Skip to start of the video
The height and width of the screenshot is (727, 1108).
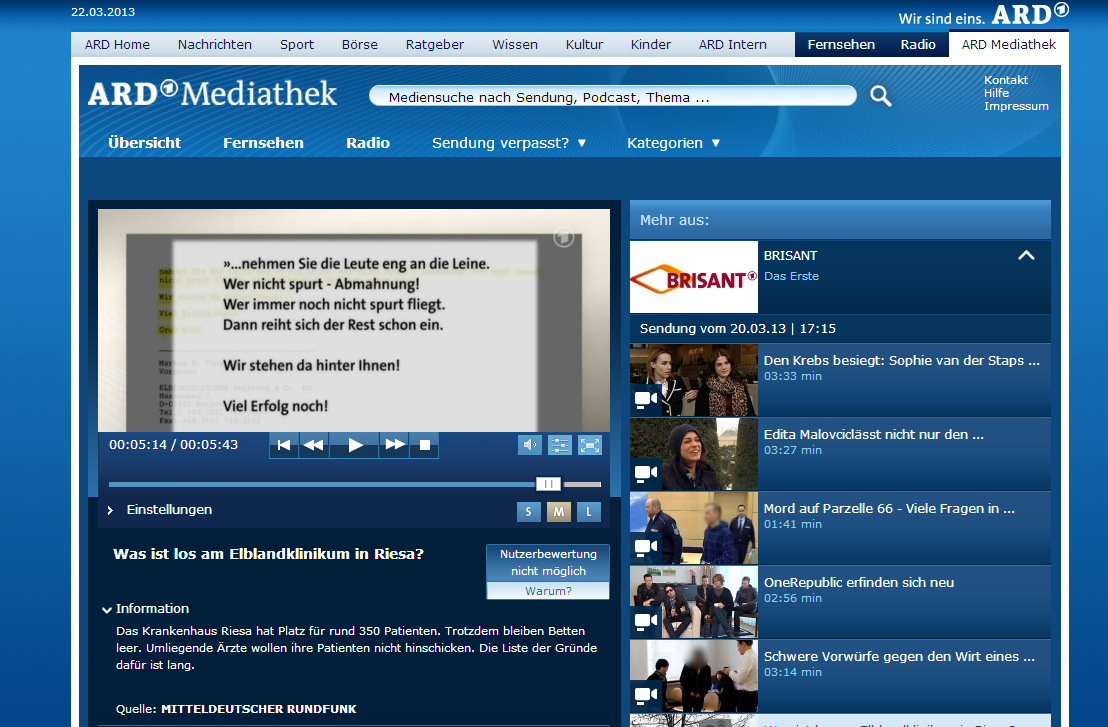coord(284,445)
